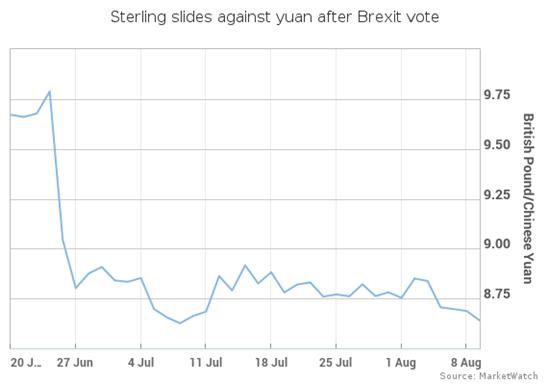The width and height of the screenshot is (546, 384).
Task: Click the line's lowest point before 11 Jul
Action: pyautogui.click(x=180, y=323)
